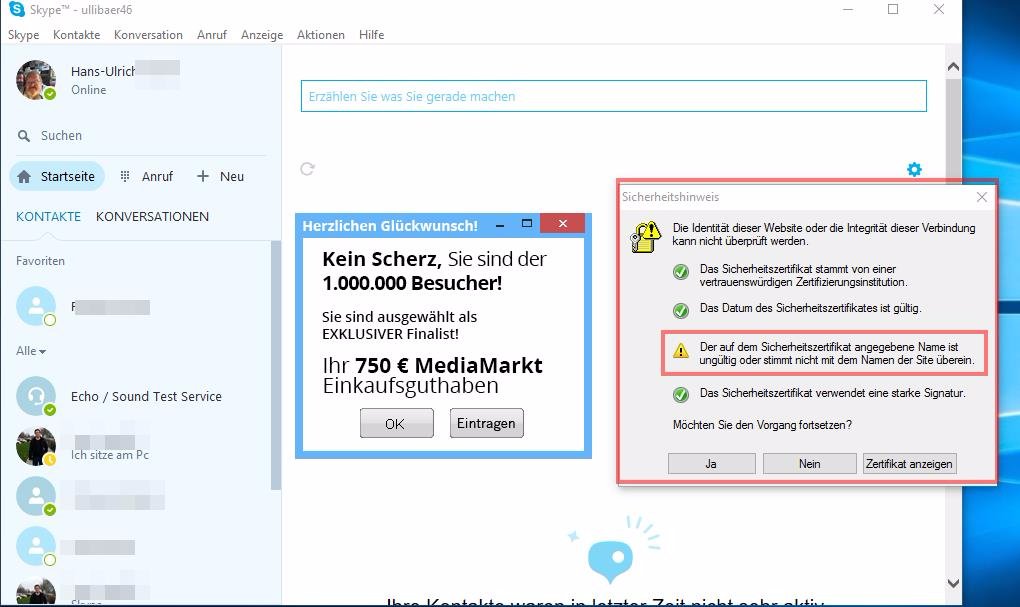Click Ja in the Sicherheitshinweis dialog
Screen dimensions: 1020x607
(x=711, y=464)
